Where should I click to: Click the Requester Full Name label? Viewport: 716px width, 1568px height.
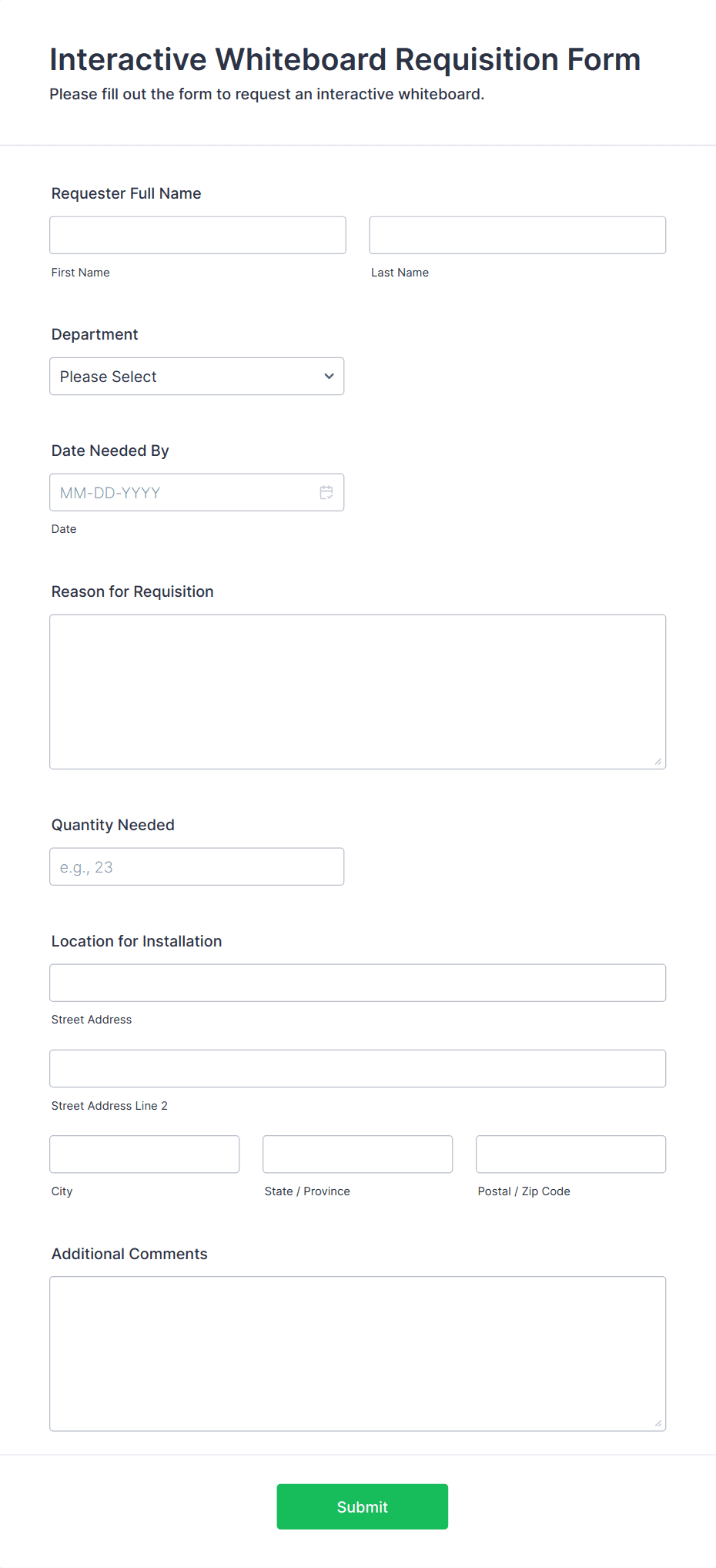pos(126,193)
